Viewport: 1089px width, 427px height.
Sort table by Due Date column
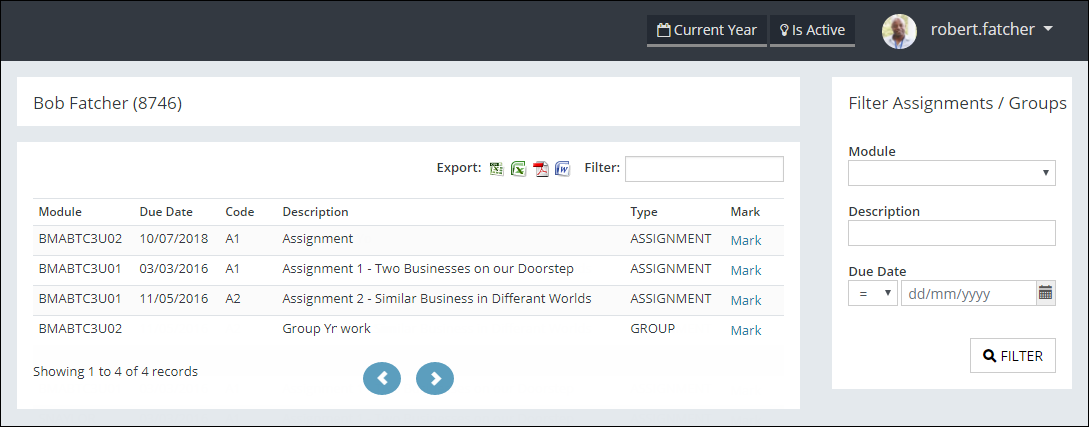click(x=166, y=212)
